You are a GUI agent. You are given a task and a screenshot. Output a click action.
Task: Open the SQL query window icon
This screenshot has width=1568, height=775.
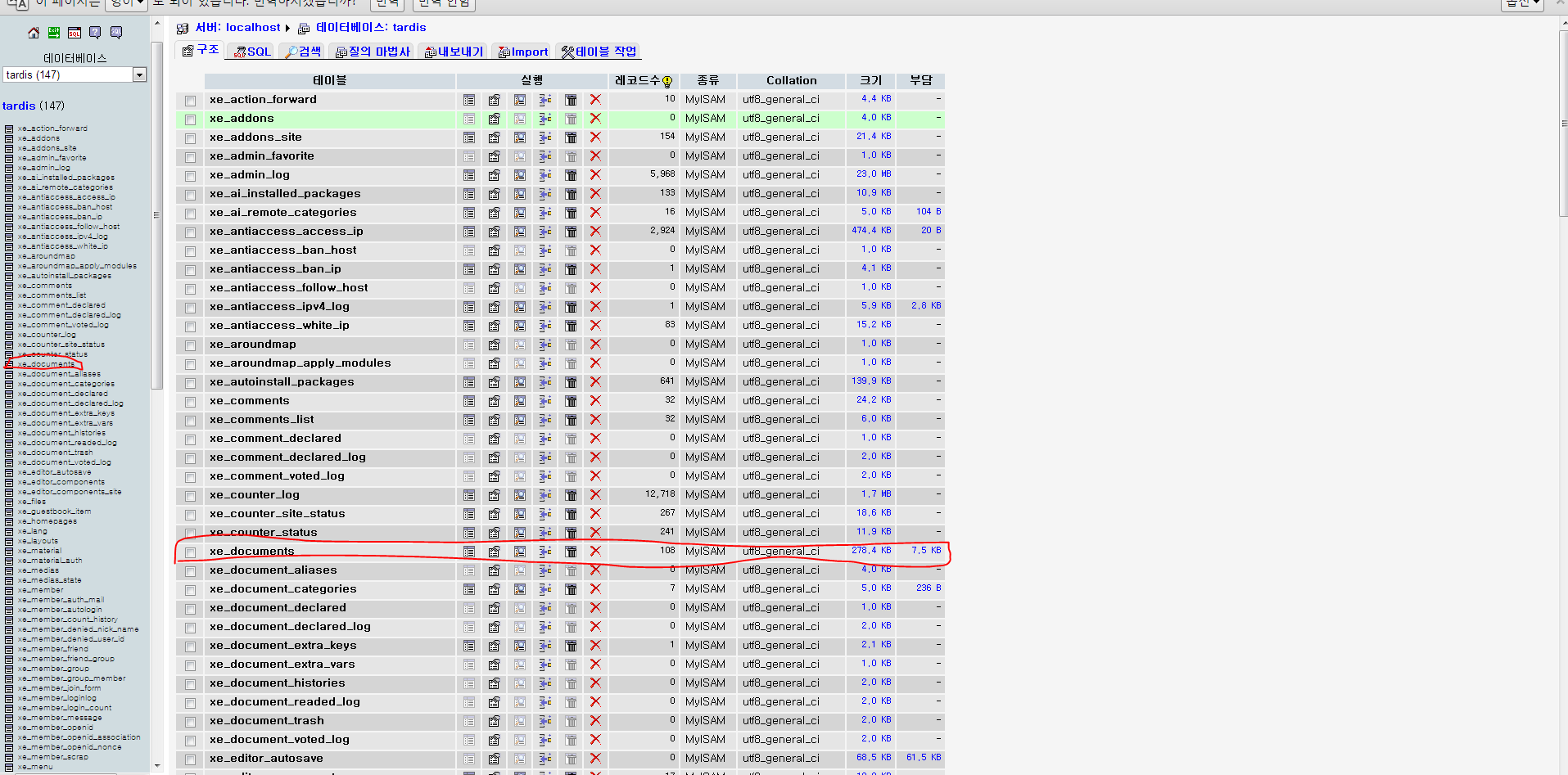click(75, 33)
